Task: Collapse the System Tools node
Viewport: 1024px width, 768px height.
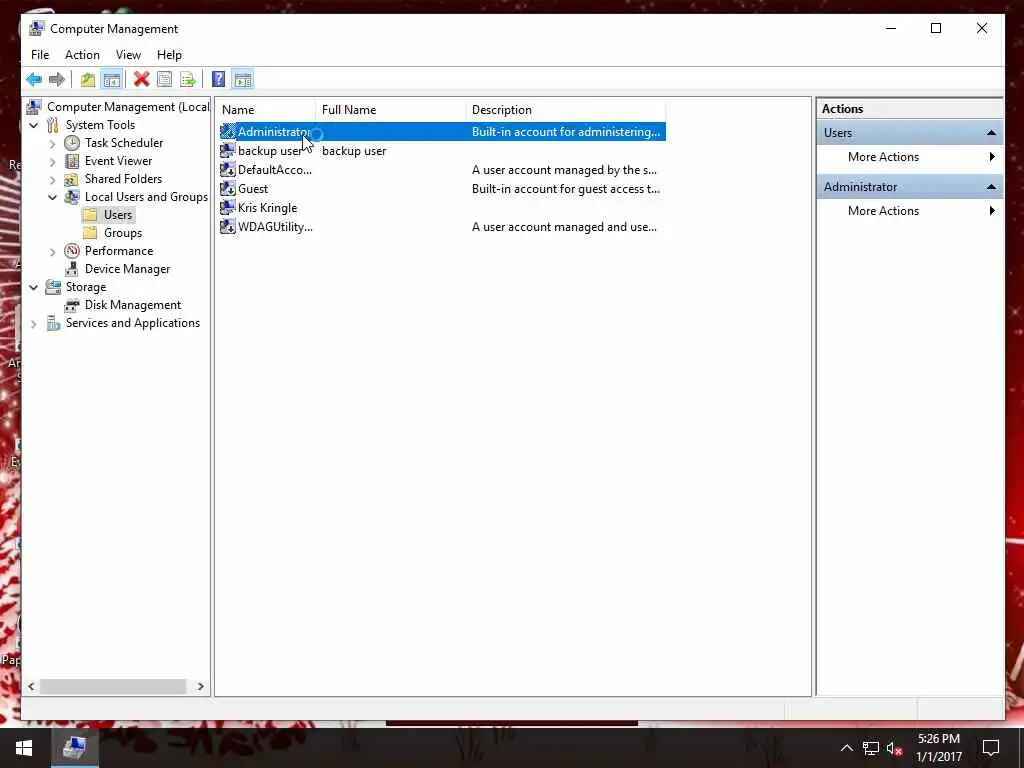Action: (33, 125)
